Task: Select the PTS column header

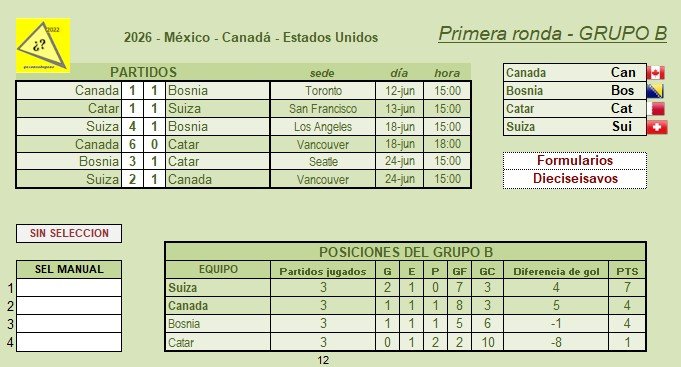Action: [627, 271]
